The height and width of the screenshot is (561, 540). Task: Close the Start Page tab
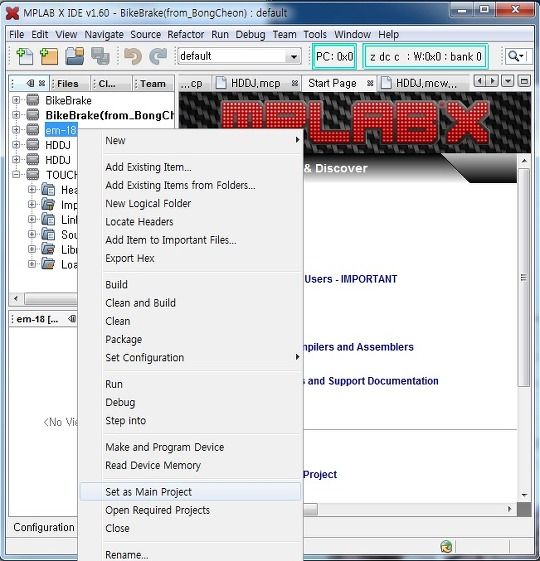370,83
